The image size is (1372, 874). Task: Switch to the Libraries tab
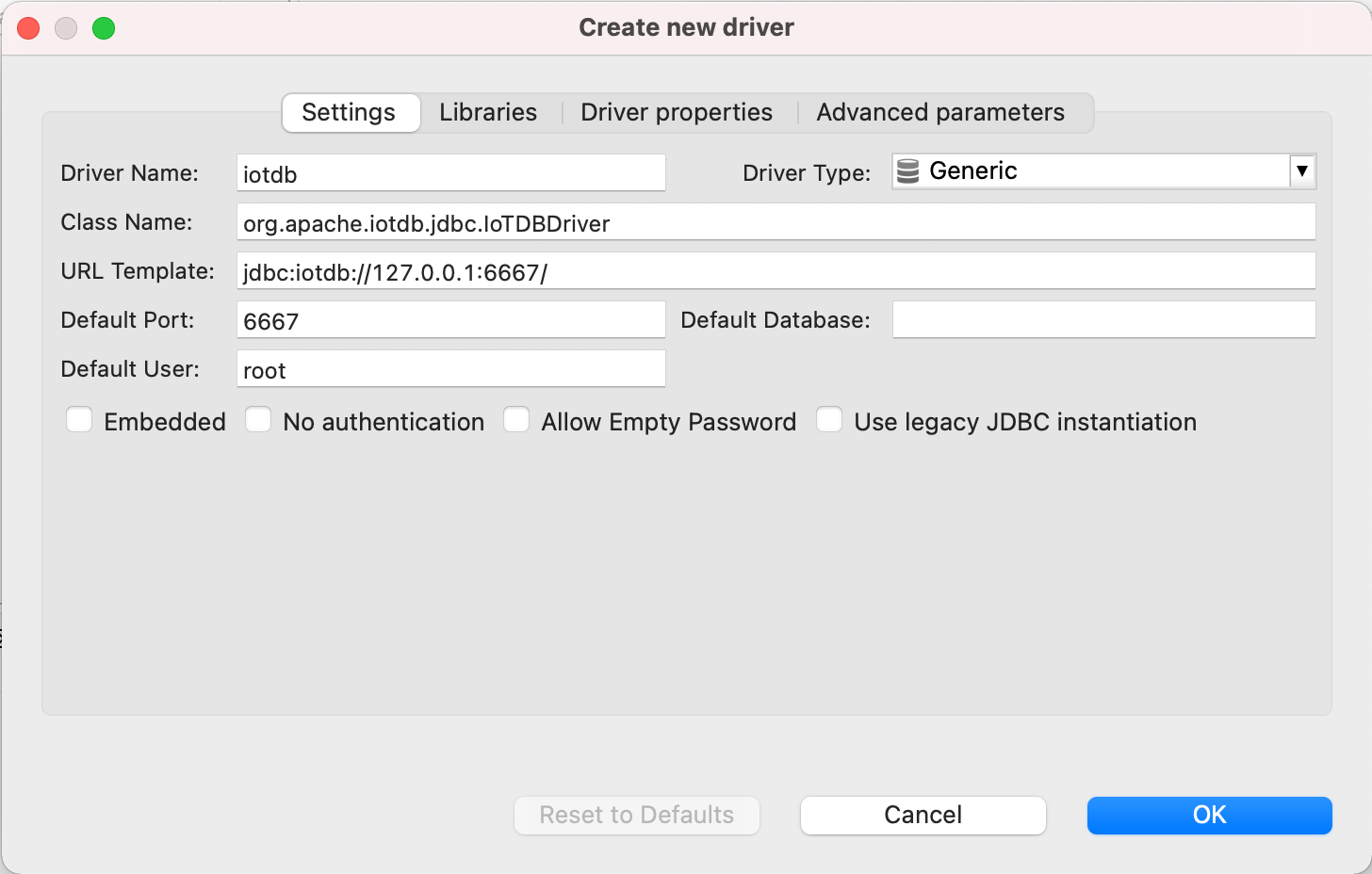click(488, 113)
